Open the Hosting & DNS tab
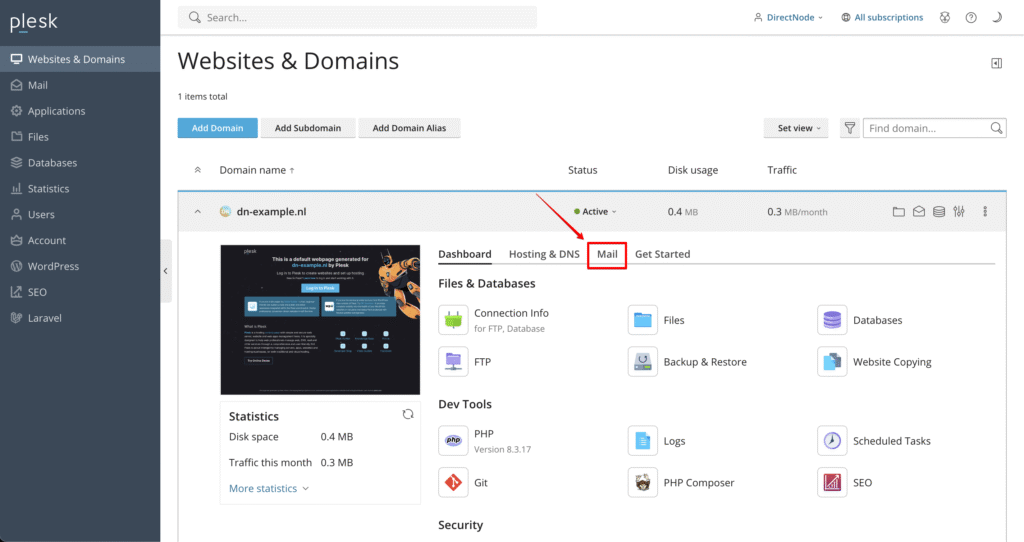The image size is (1024, 542). click(x=544, y=254)
